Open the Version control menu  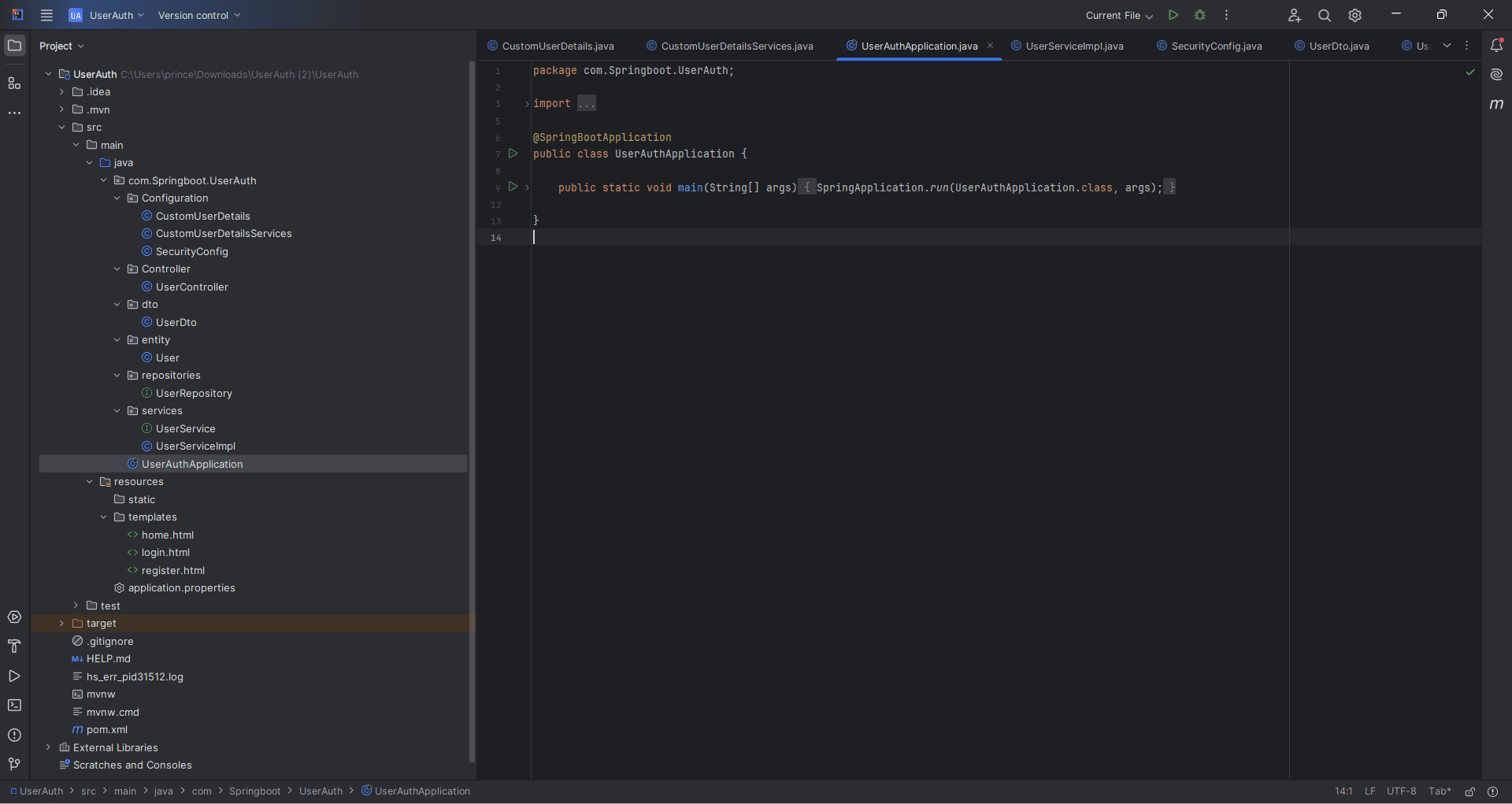pos(199,16)
